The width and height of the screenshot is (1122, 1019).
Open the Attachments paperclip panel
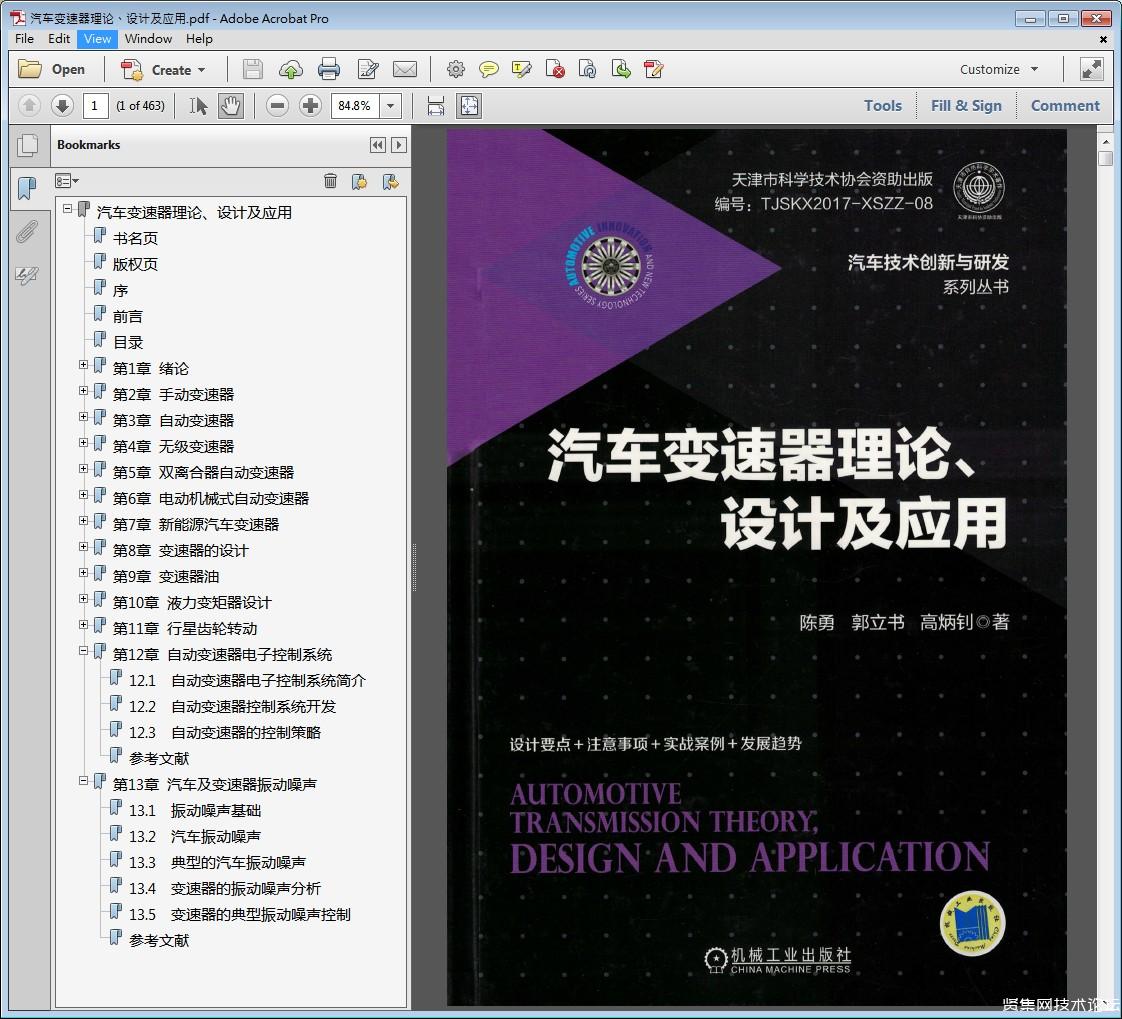coord(26,232)
